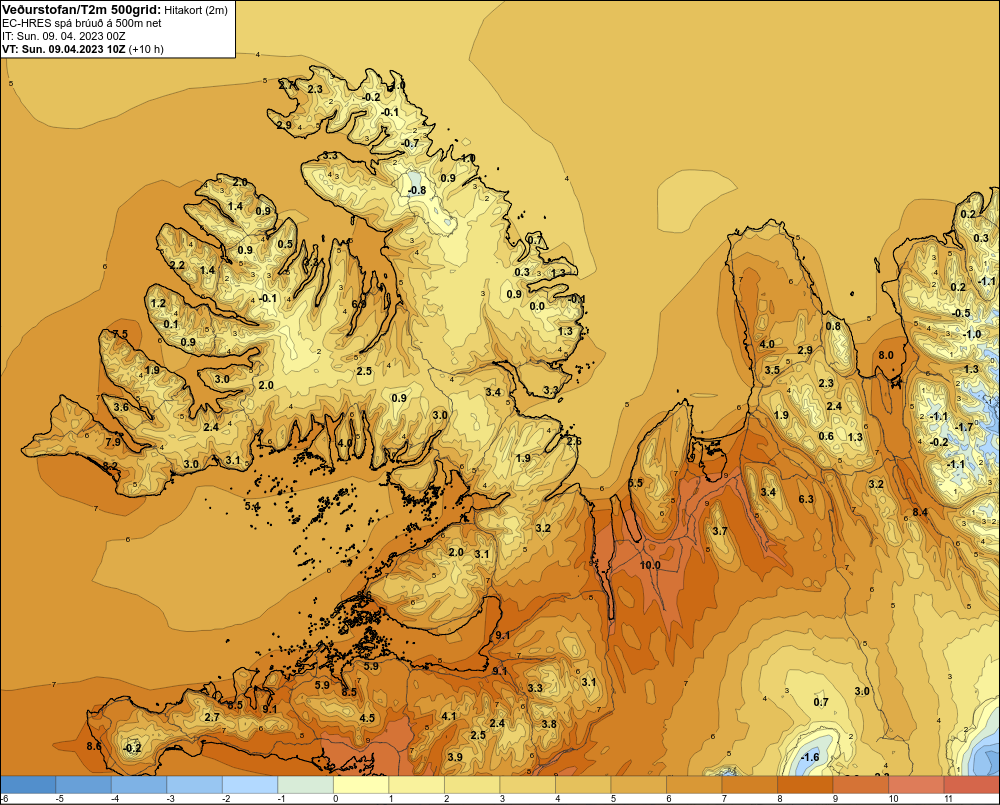Image resolution: width=1000 pixels, height=805 pixels.
Task: Click the '-0.8' temperature value
Action: tap(416, 190)
